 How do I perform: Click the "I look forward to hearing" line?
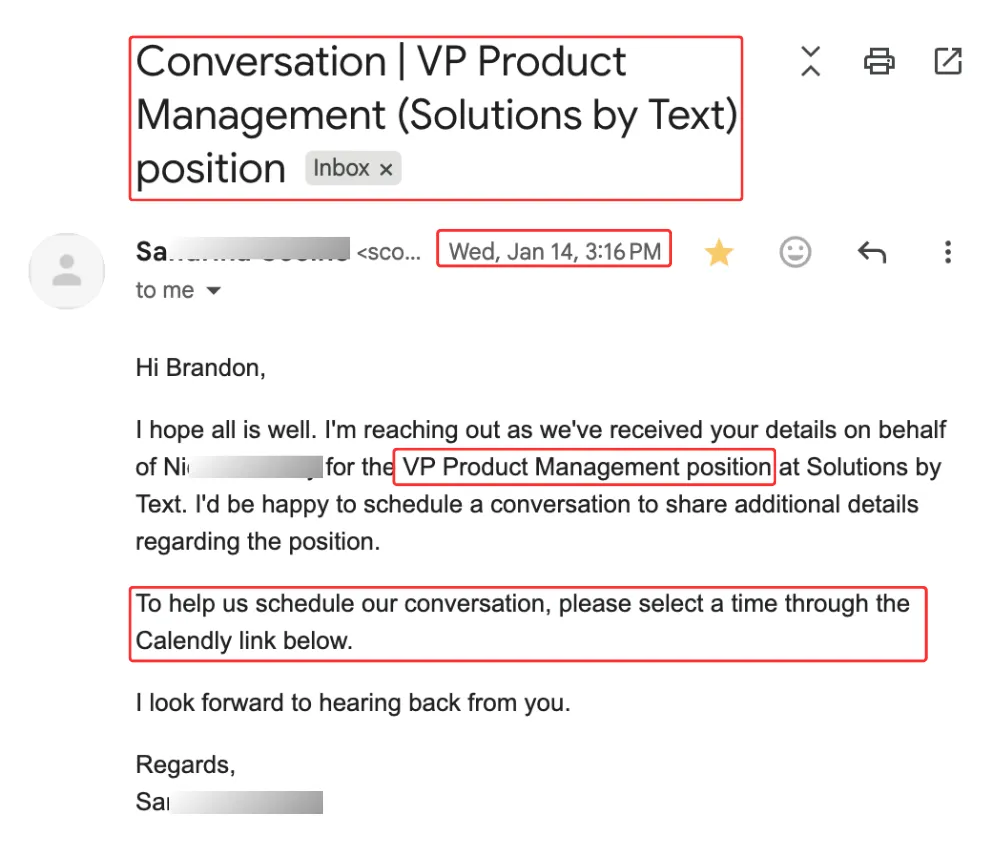(x=352, y=703)
